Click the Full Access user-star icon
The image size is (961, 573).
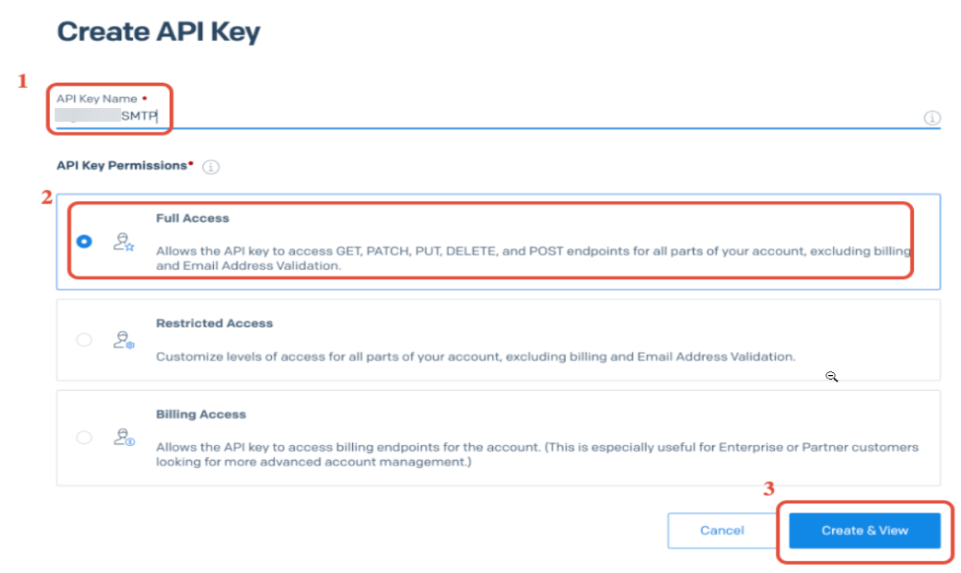[124, 241]
